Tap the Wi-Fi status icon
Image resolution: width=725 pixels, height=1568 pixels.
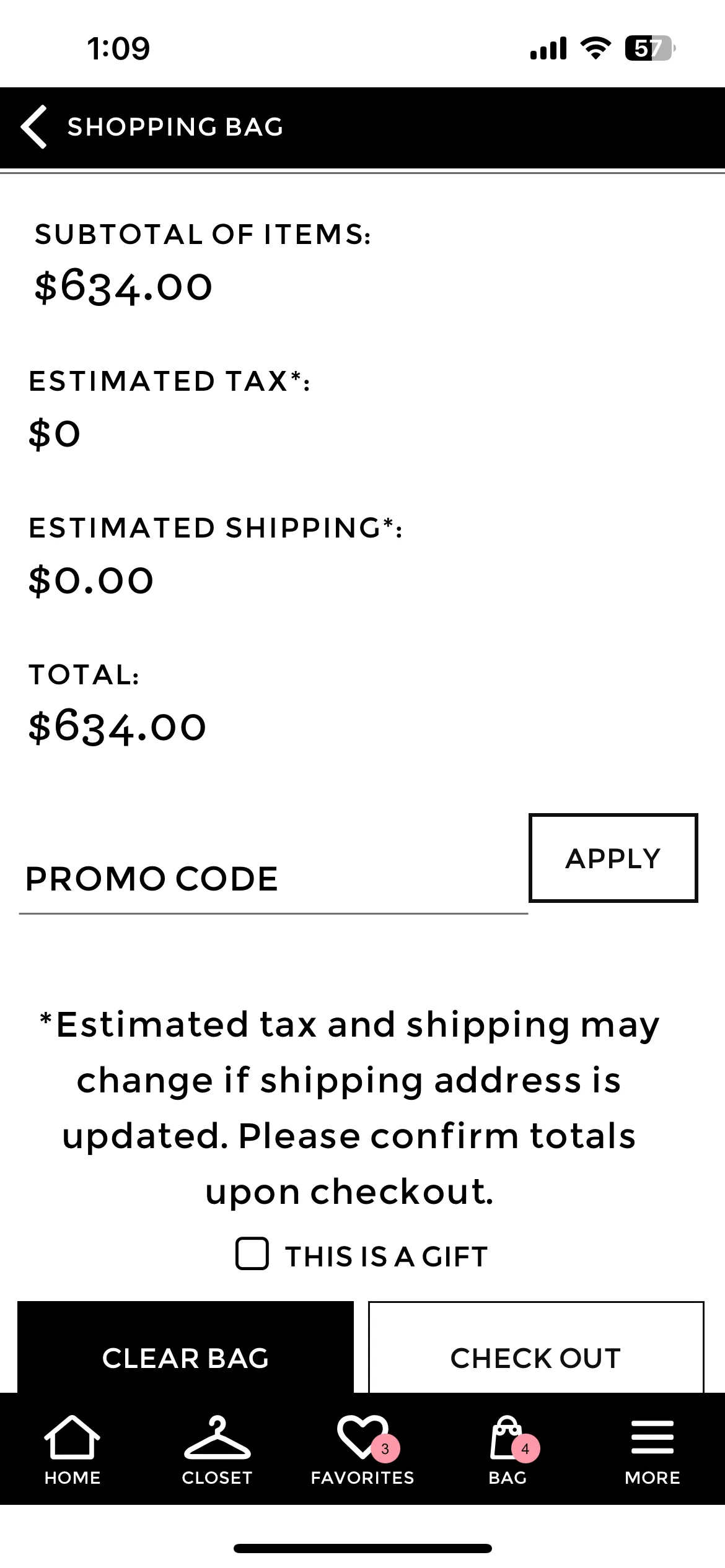(x=595, y=48)
